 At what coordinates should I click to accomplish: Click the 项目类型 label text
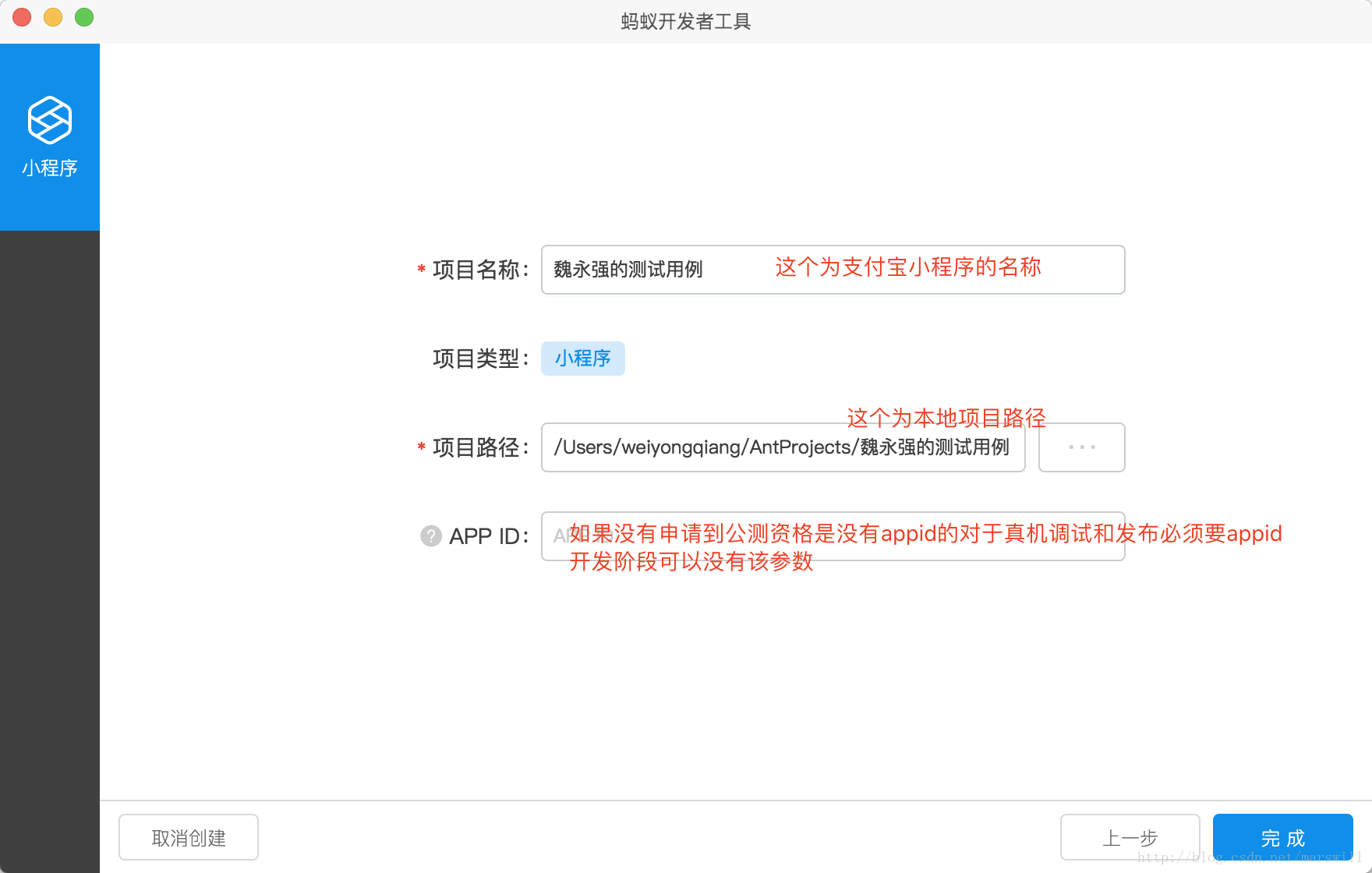480,359
